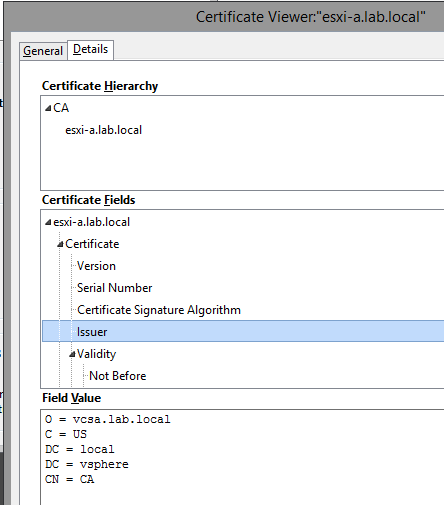
Task: Select the Serial Number field
Action: [x=115, y=288]
